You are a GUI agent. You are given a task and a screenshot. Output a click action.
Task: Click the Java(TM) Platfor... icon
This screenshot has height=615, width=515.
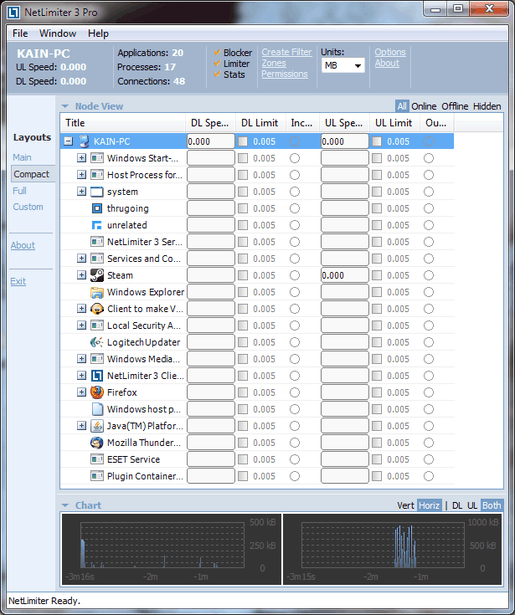97,426
